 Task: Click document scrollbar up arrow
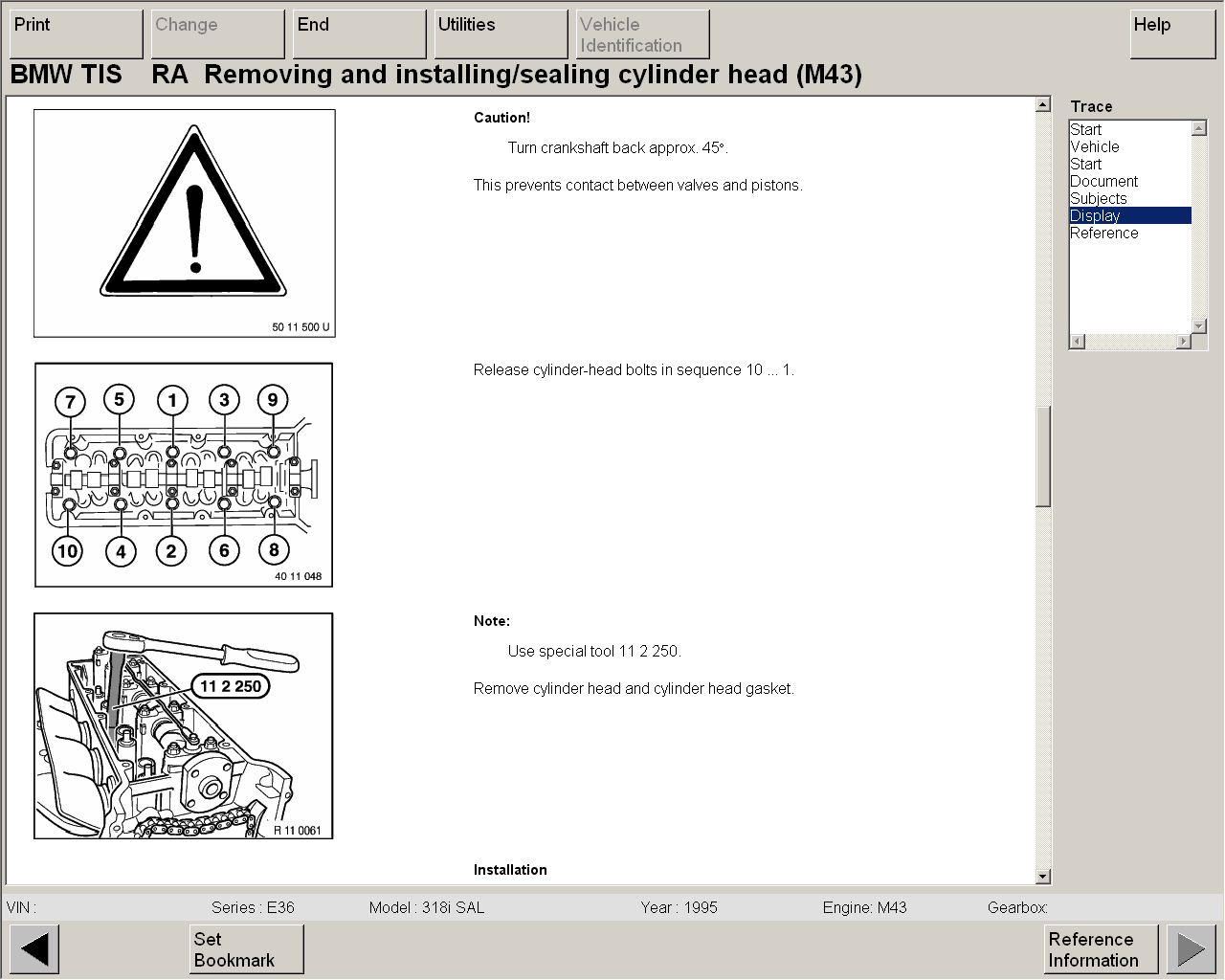(x=1043, y=104)
